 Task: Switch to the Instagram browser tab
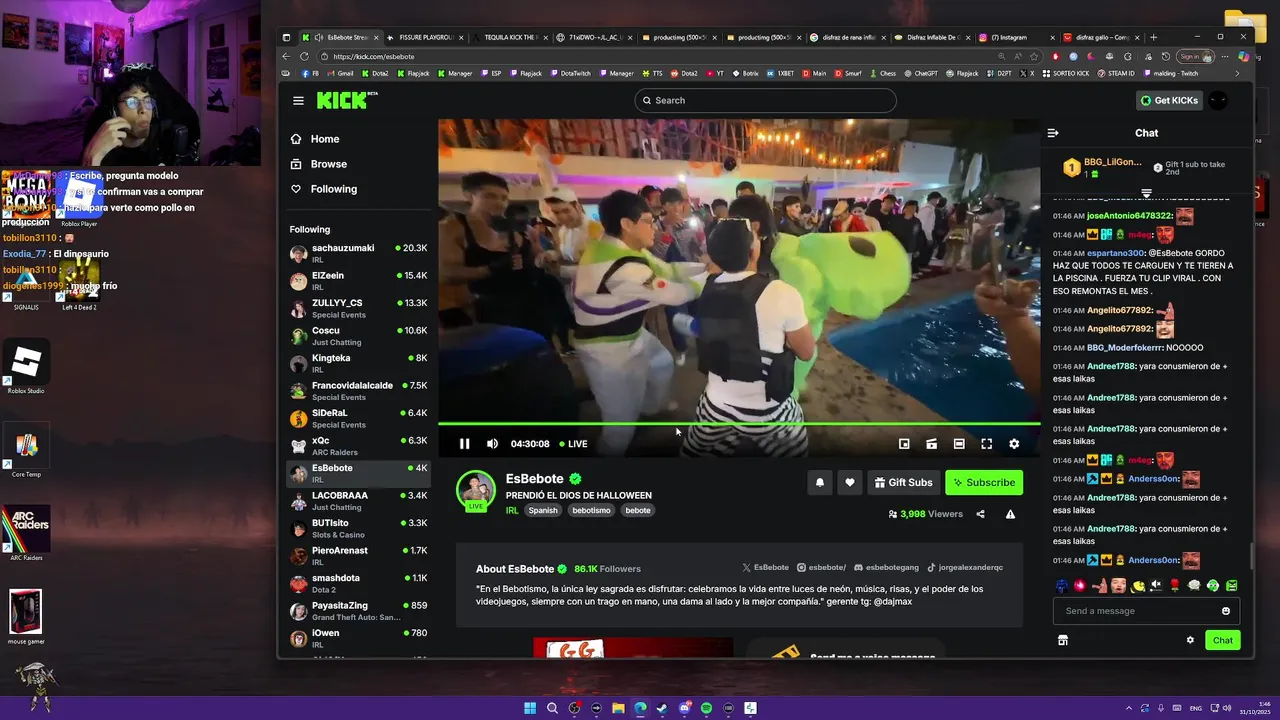(x=1013, y=37)
